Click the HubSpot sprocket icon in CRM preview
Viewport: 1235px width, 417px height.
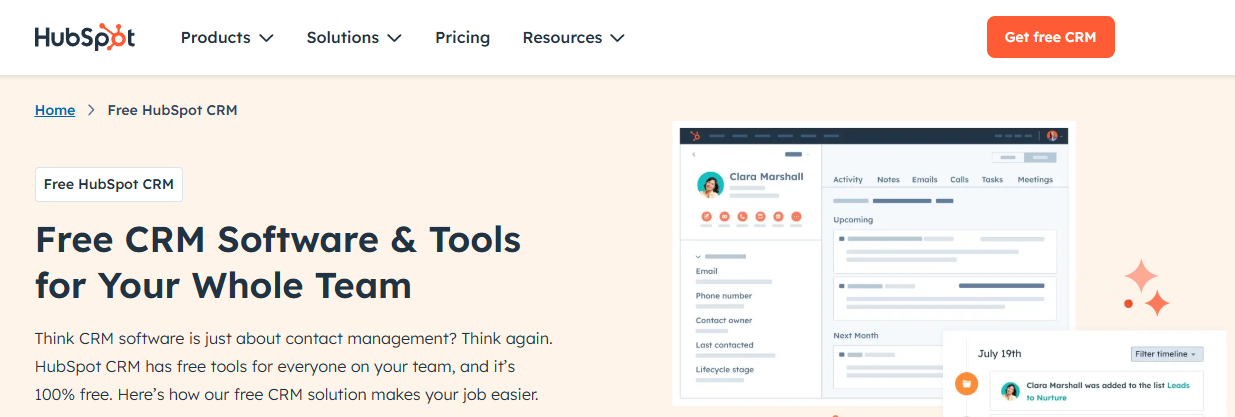[x=695, y=136]
